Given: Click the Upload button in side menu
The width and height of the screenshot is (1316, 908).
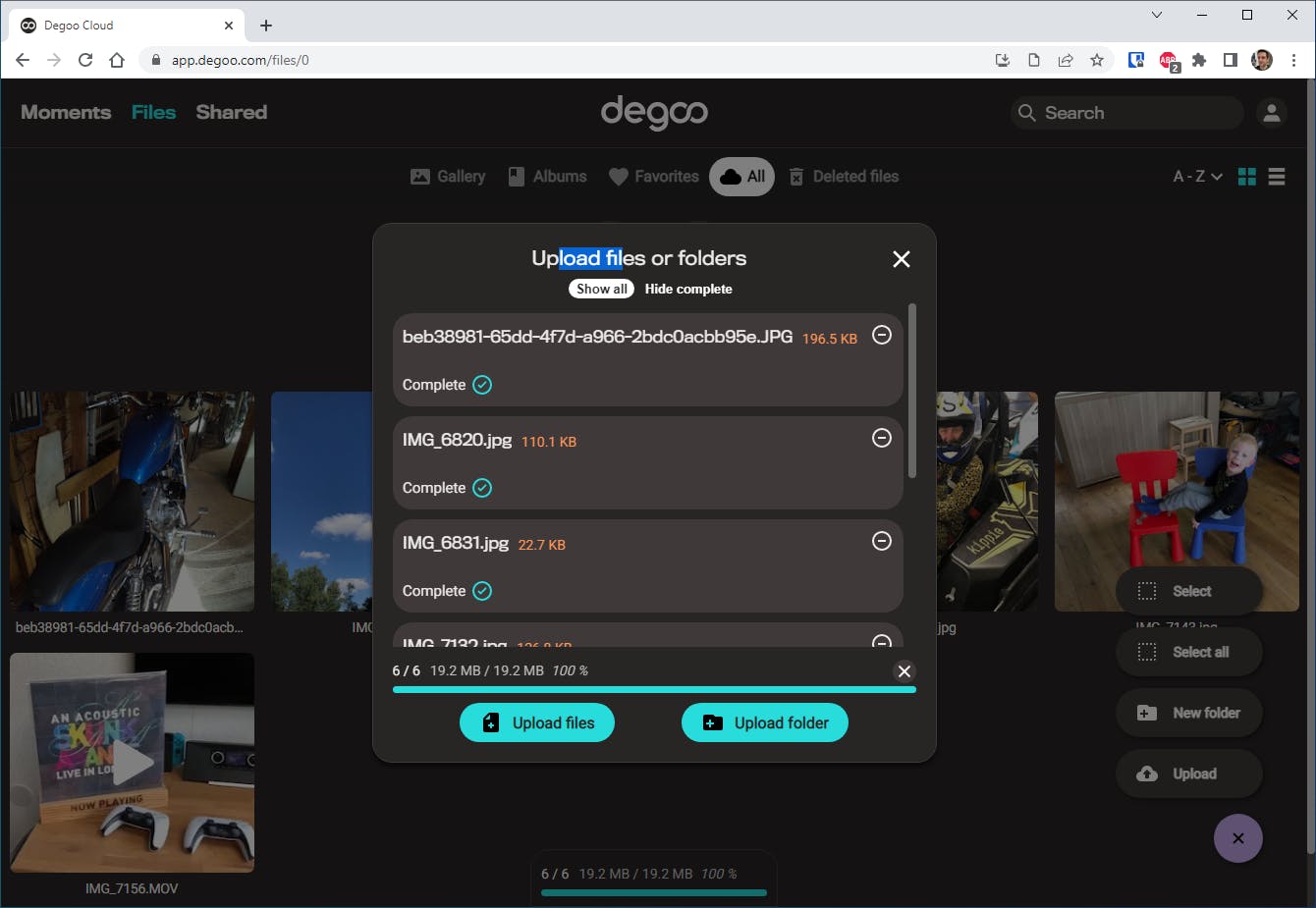Looking at the screenshot, I should [1189, 774].
